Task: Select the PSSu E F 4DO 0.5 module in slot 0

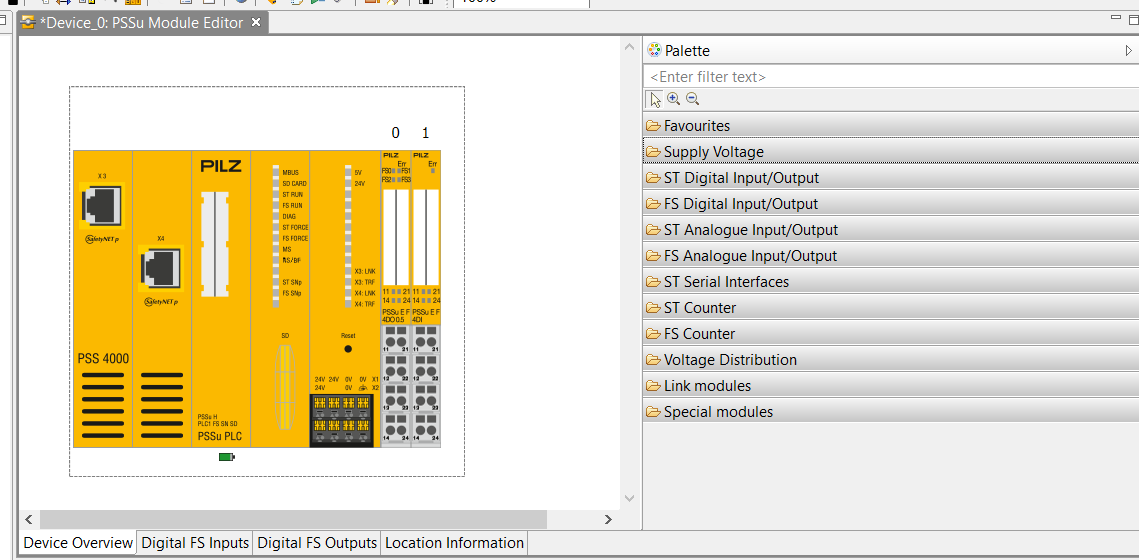Action: pos(395,299)
